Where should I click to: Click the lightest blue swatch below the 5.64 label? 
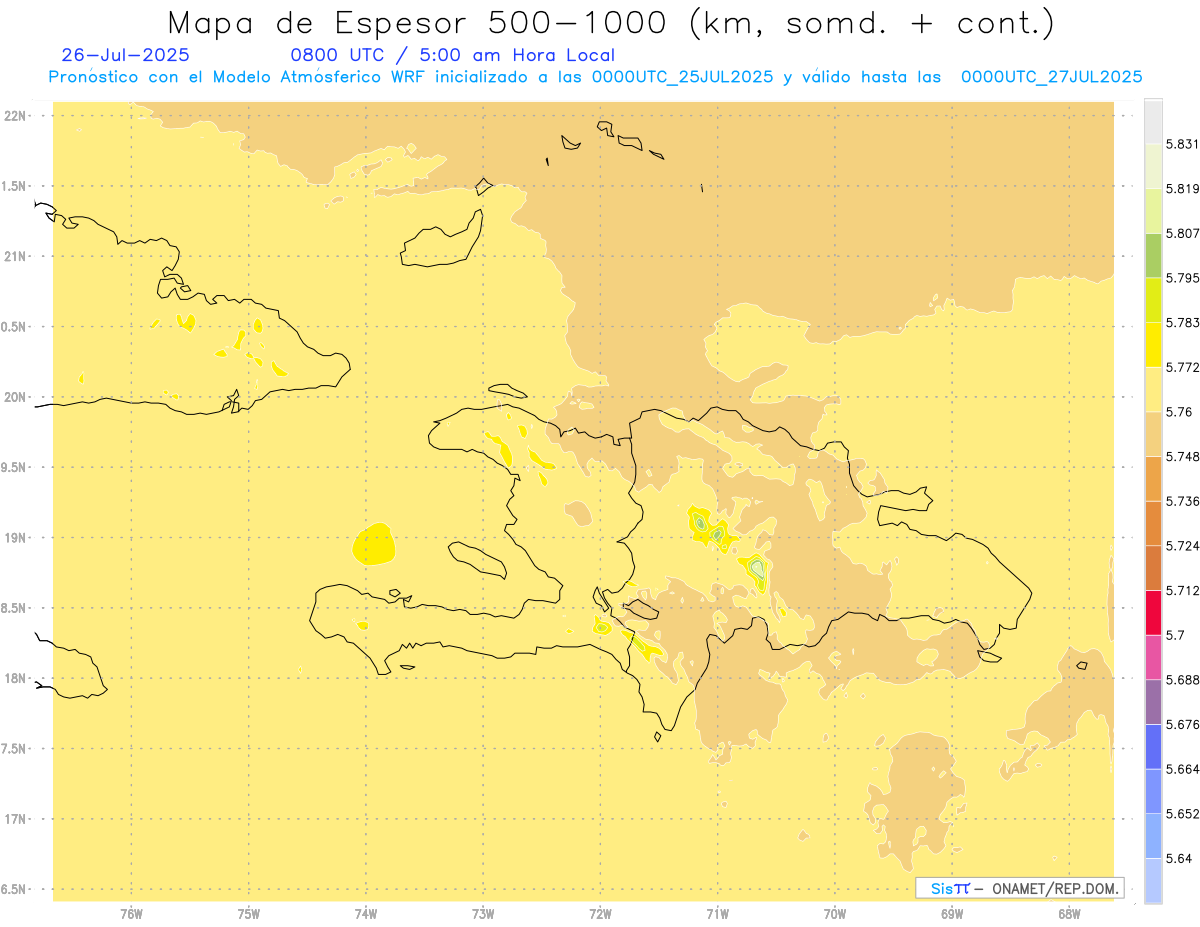[x=1153, y=880]
